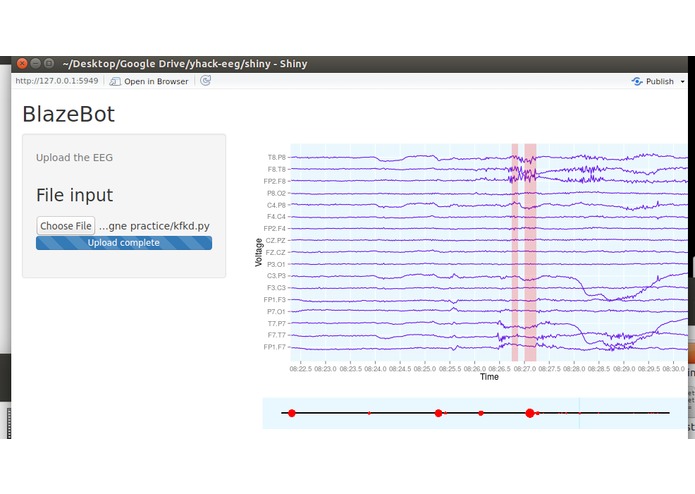
Task: Minimize the Shiny window
Action: tap(35, 64)
